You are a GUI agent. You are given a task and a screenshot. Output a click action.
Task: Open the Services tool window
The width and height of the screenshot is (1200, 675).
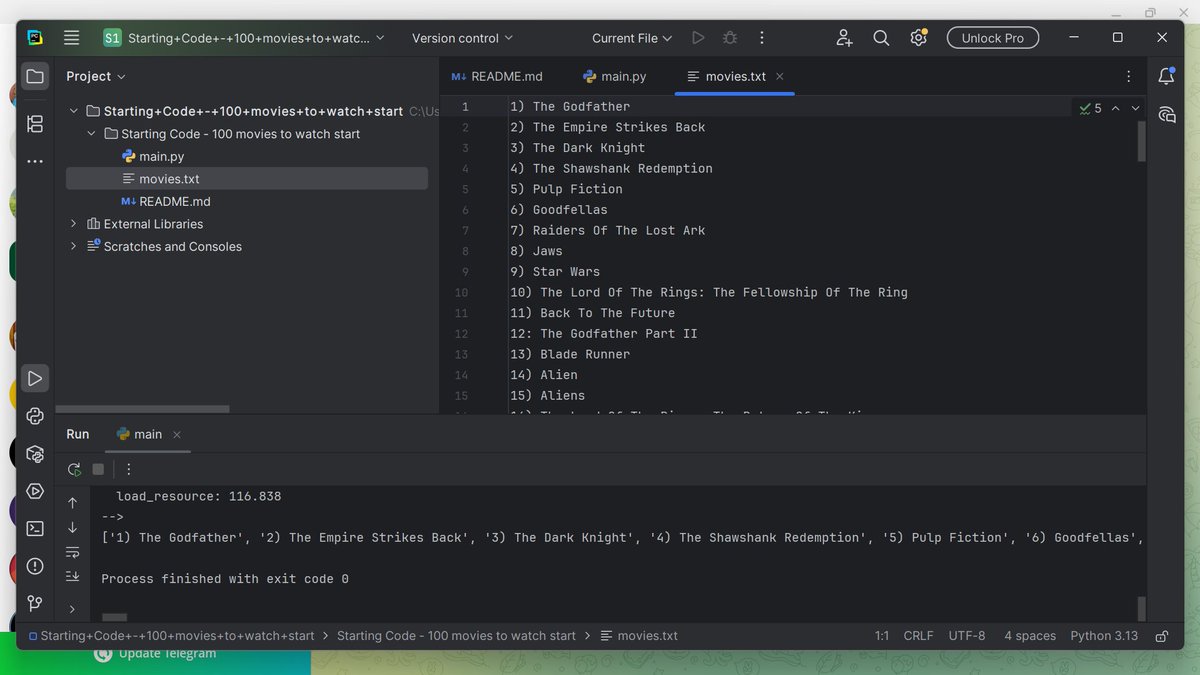(x=35, y=491)
